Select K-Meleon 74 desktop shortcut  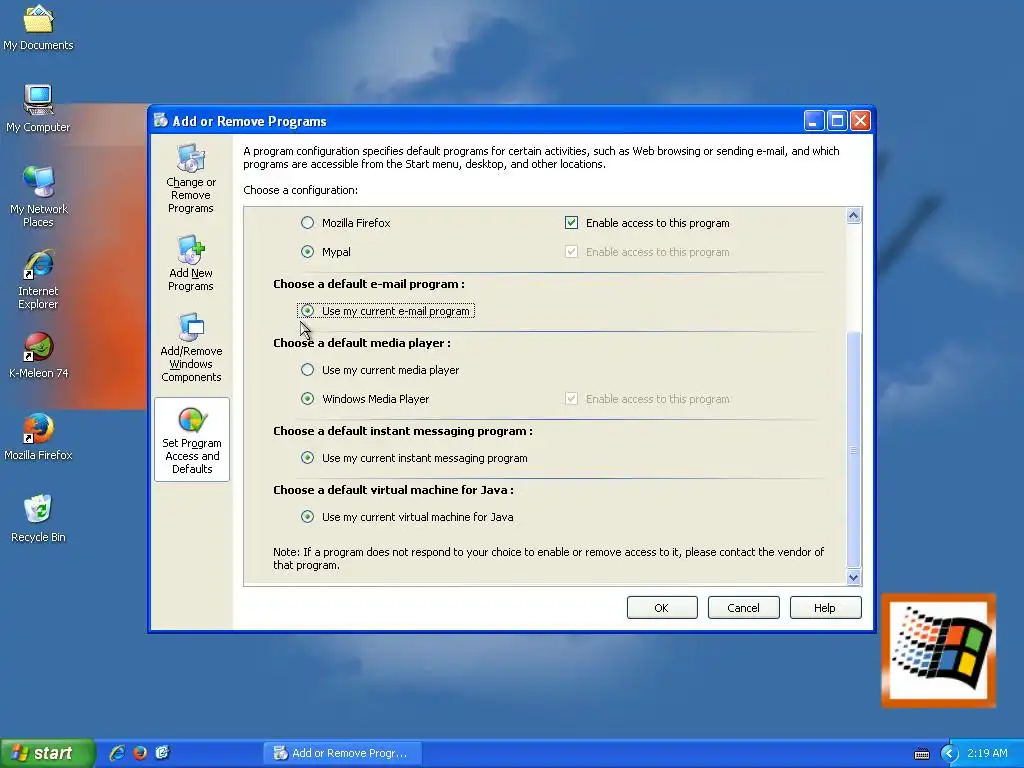pyautogui.click(x=39, y=356)
